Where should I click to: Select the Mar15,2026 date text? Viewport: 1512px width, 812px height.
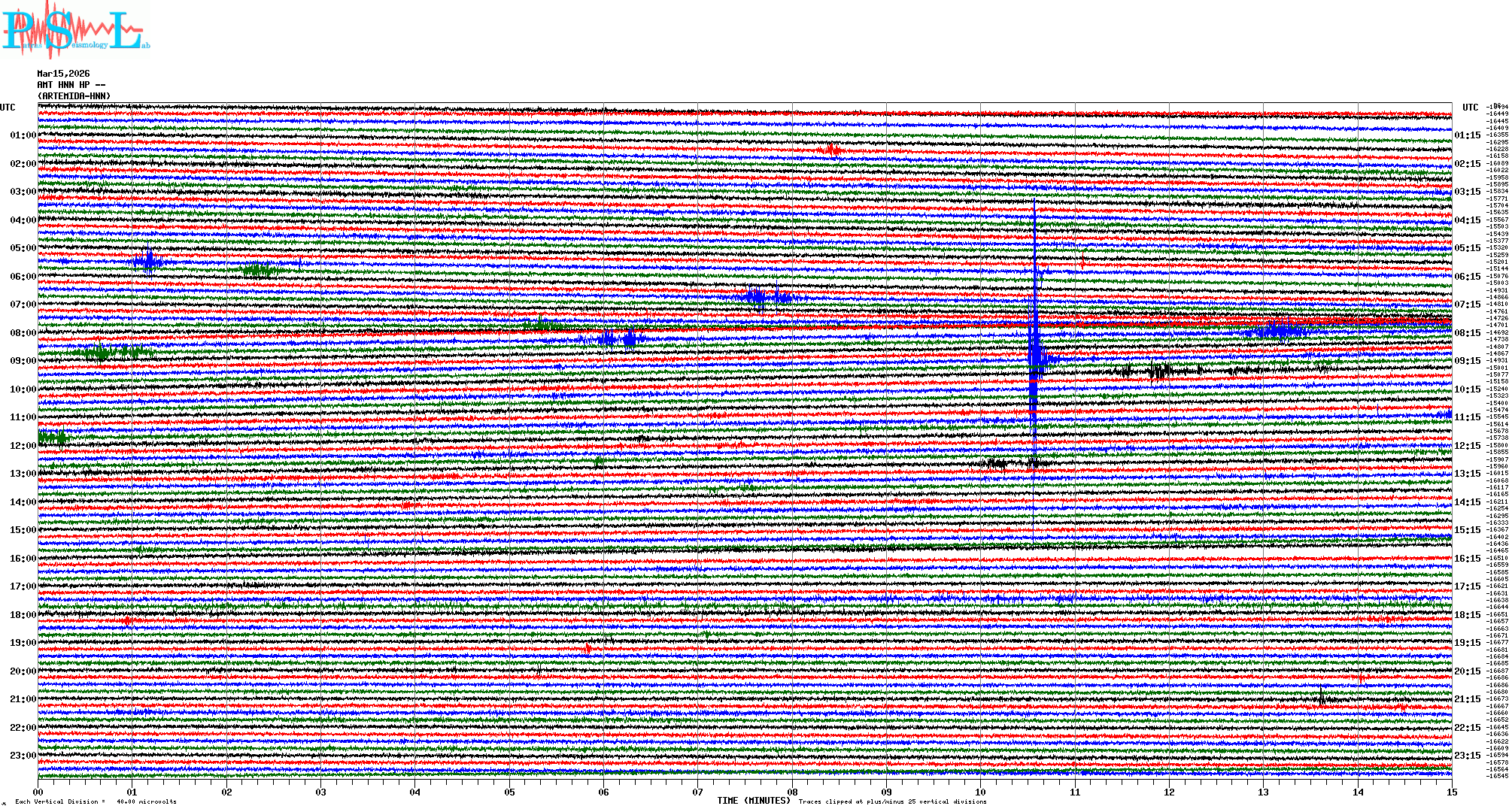click(63, 74)
